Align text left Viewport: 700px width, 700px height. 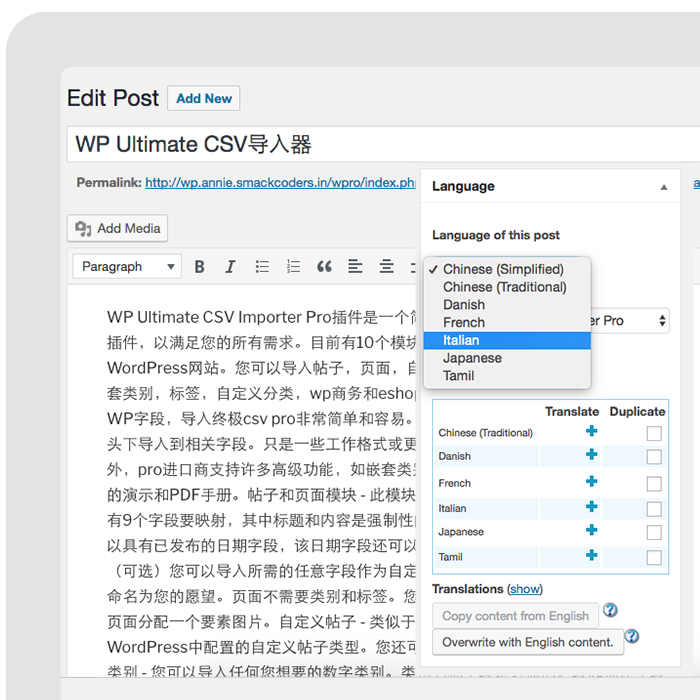(355, 267)
